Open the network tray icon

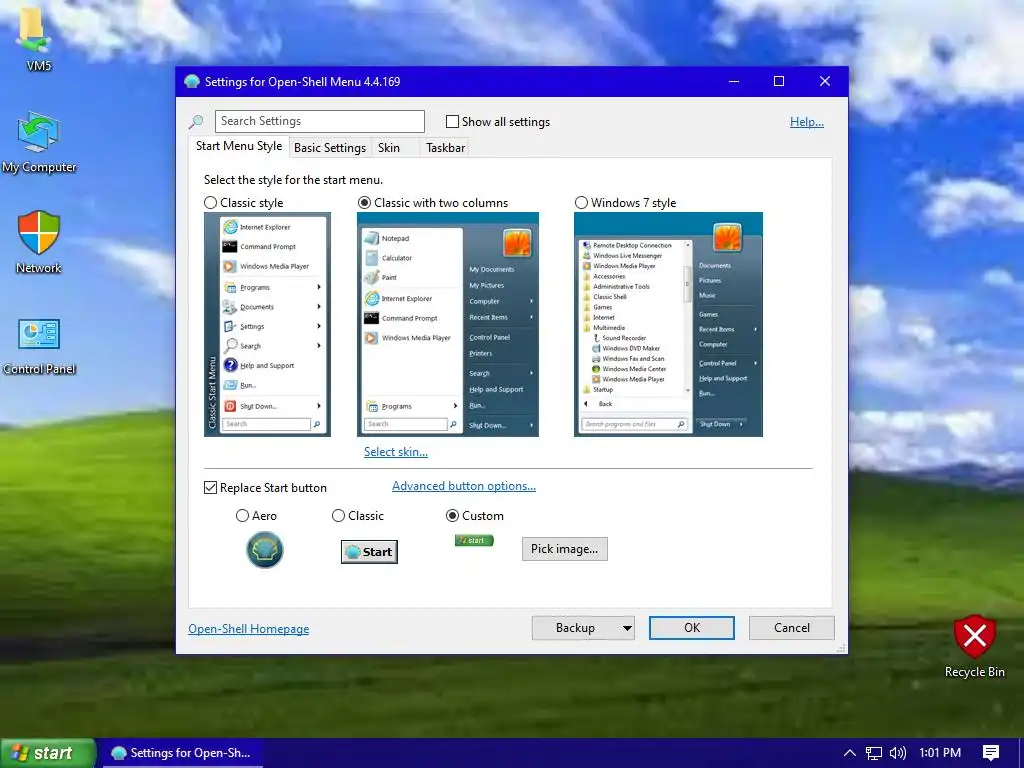click(x=873, y=753)
